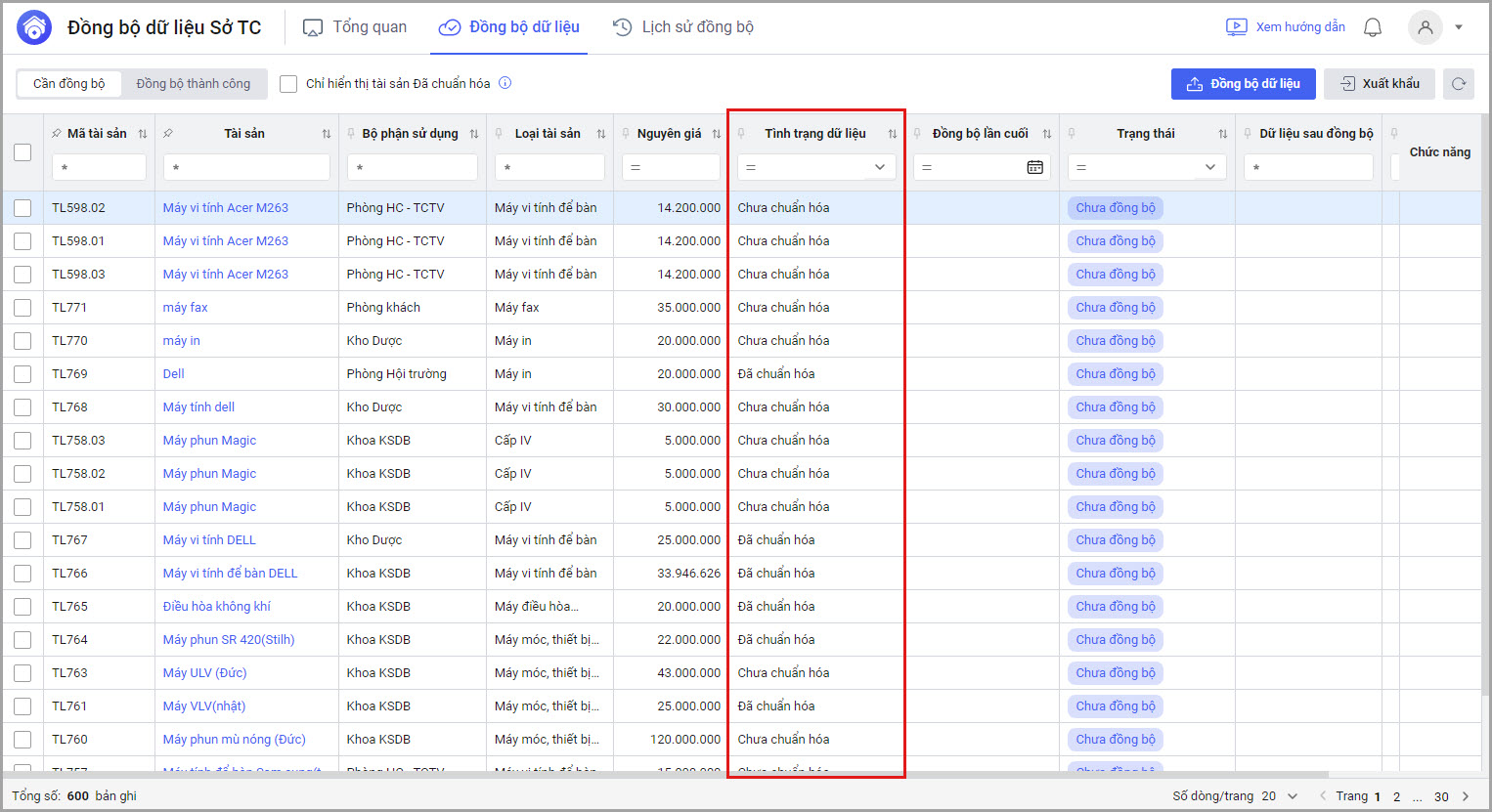Viewport: 1492px width, 812px height.
Task: Open asset link Máy phun SR 420(Stilh)
Action: (x=229, y=640)
